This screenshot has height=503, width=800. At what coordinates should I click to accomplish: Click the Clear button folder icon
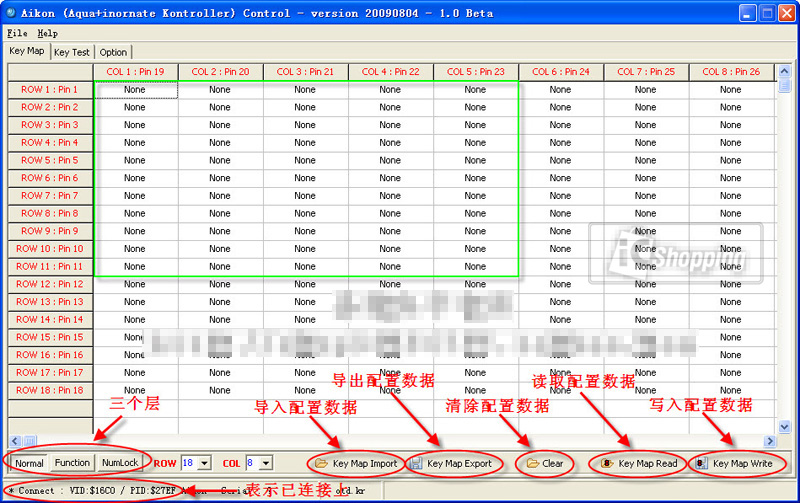(x=533, y=464)
